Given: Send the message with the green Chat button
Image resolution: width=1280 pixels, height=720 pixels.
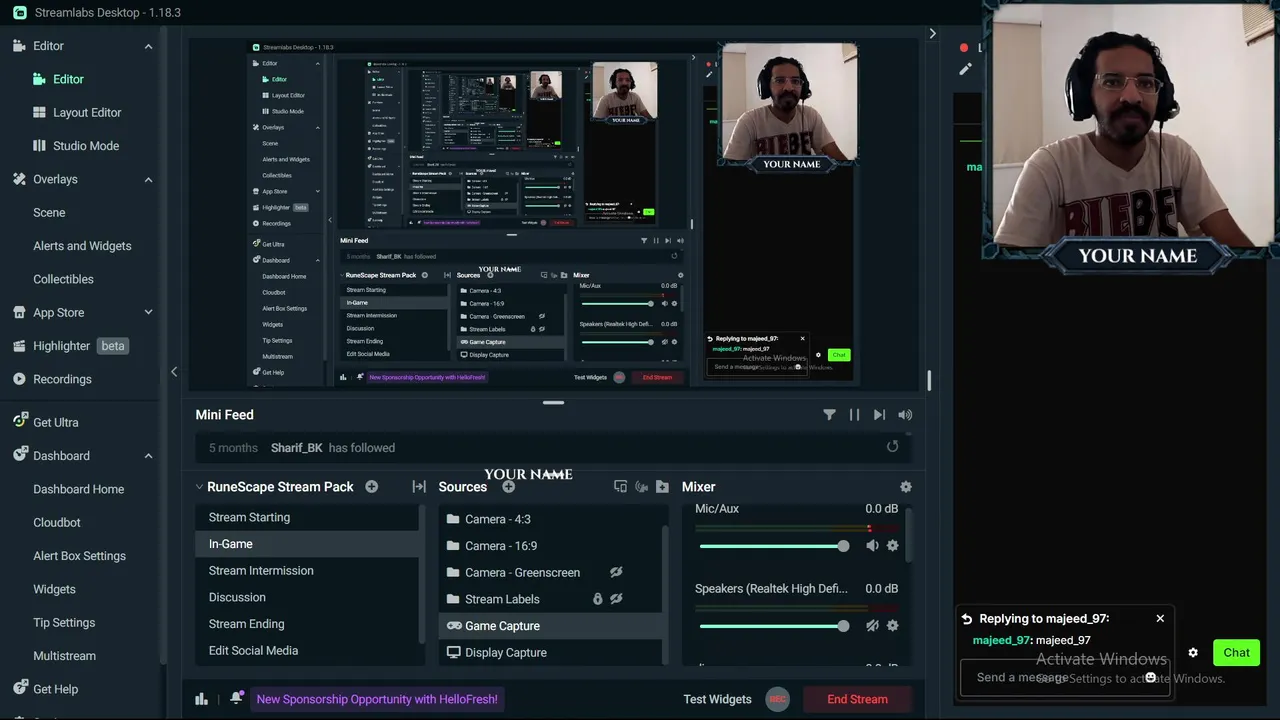Looking at the screenshot, I should tap(1236, 652).
